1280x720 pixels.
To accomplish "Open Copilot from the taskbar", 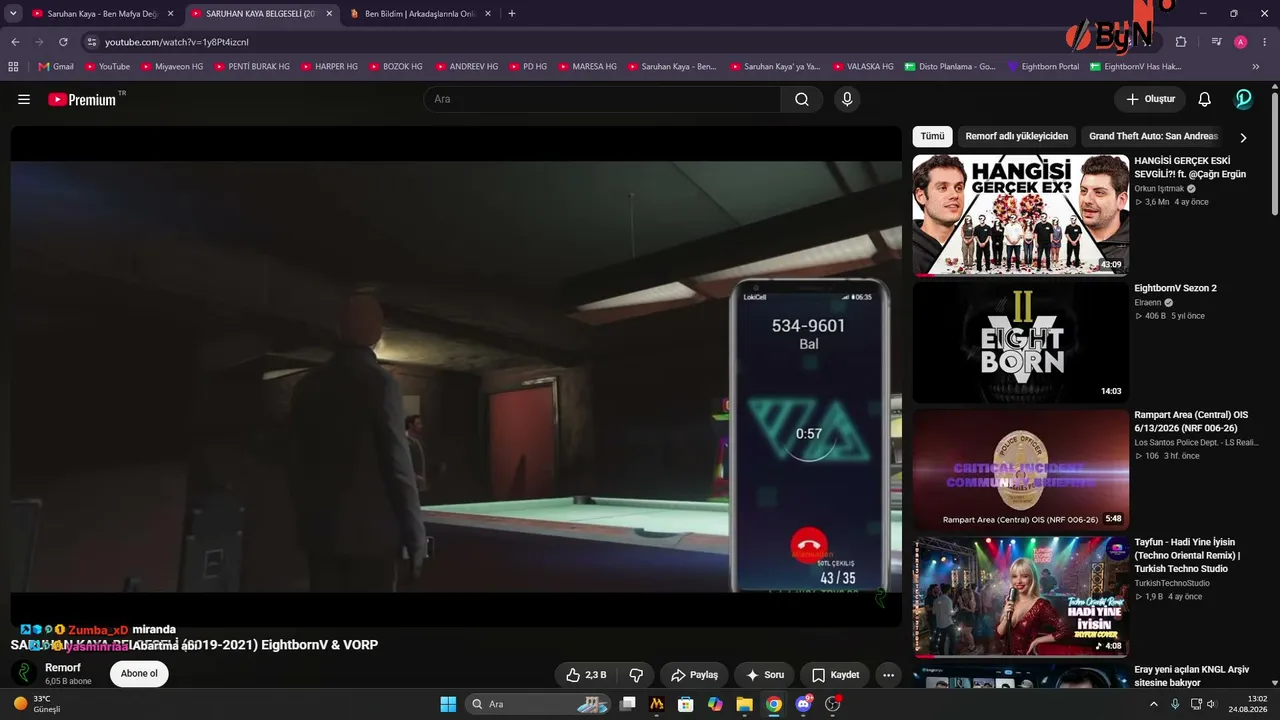I will tap(715, 704).
